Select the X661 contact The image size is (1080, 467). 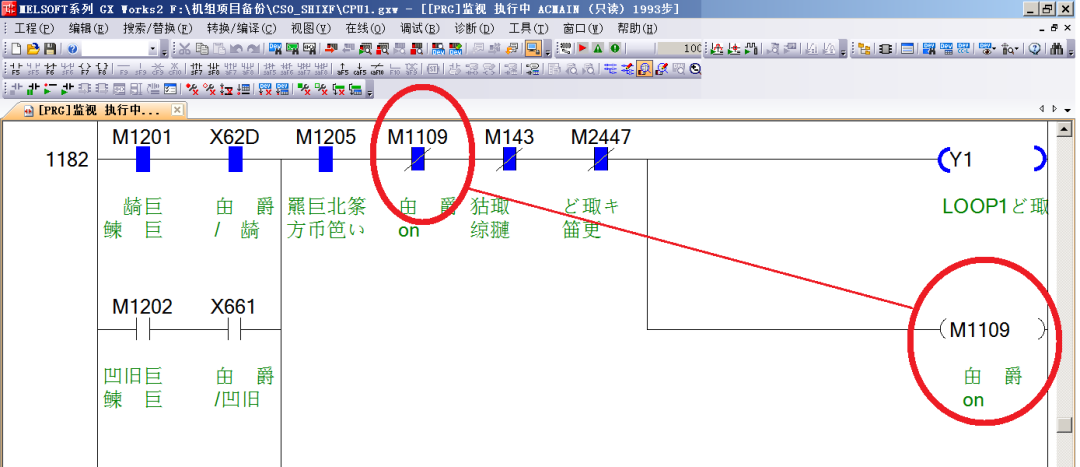point(233,329)
